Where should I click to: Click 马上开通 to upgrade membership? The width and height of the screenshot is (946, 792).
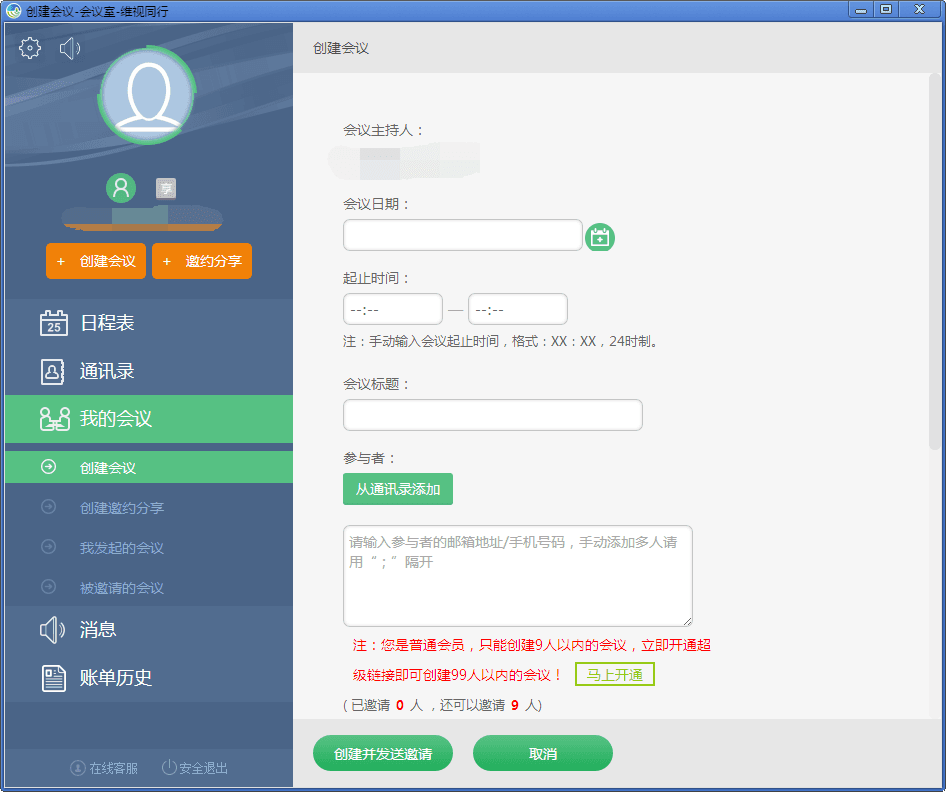pyautogui.click(x=614, y=674)
